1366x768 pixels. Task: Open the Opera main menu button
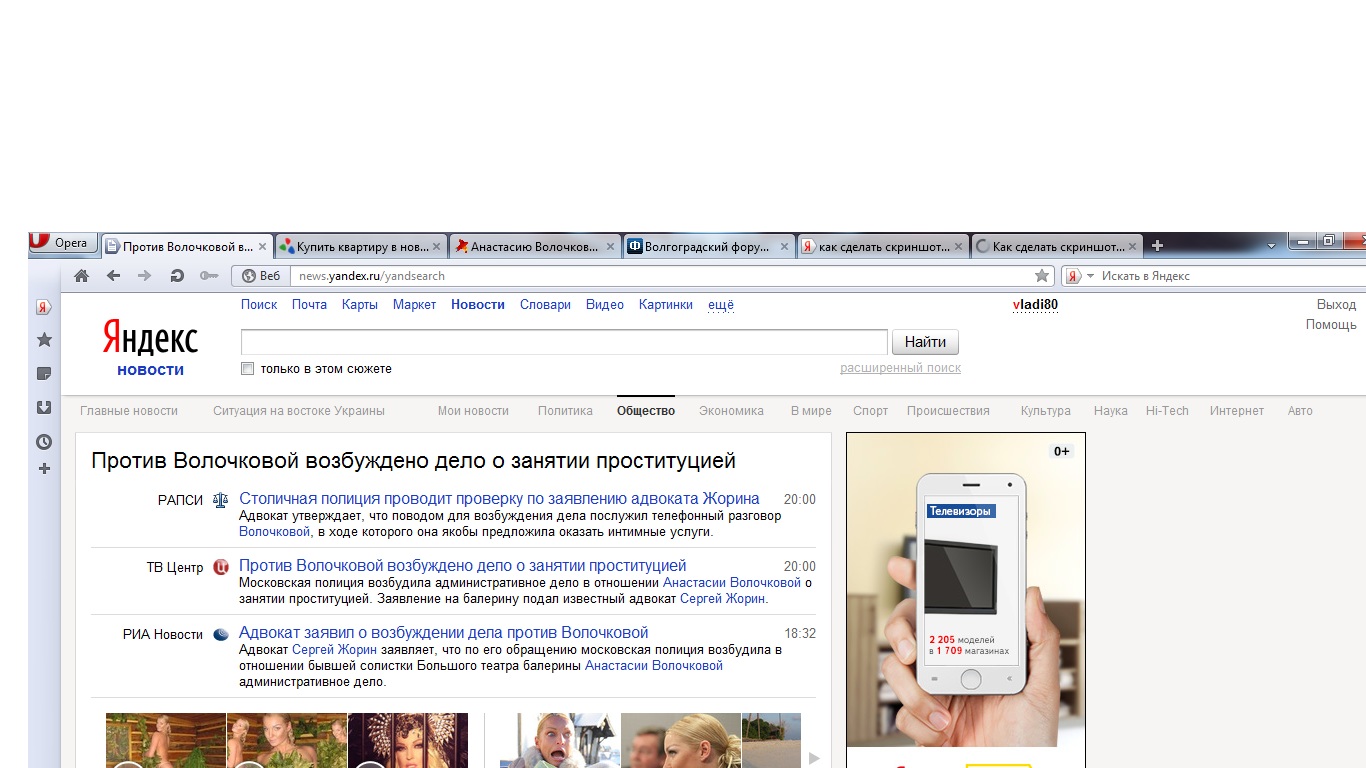(62, 243)
